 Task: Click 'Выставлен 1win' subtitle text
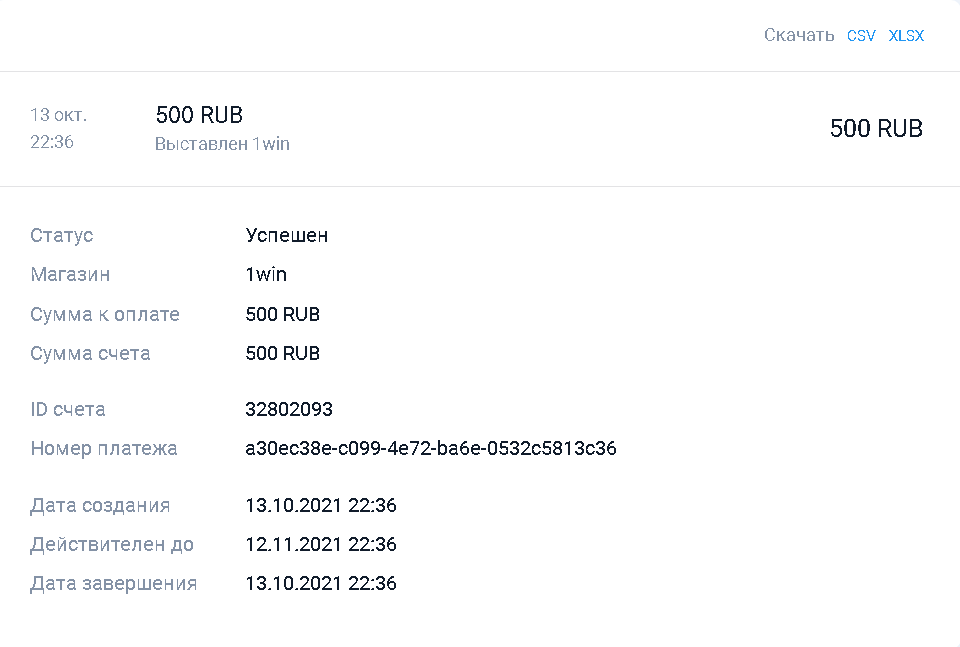(222, 144)
